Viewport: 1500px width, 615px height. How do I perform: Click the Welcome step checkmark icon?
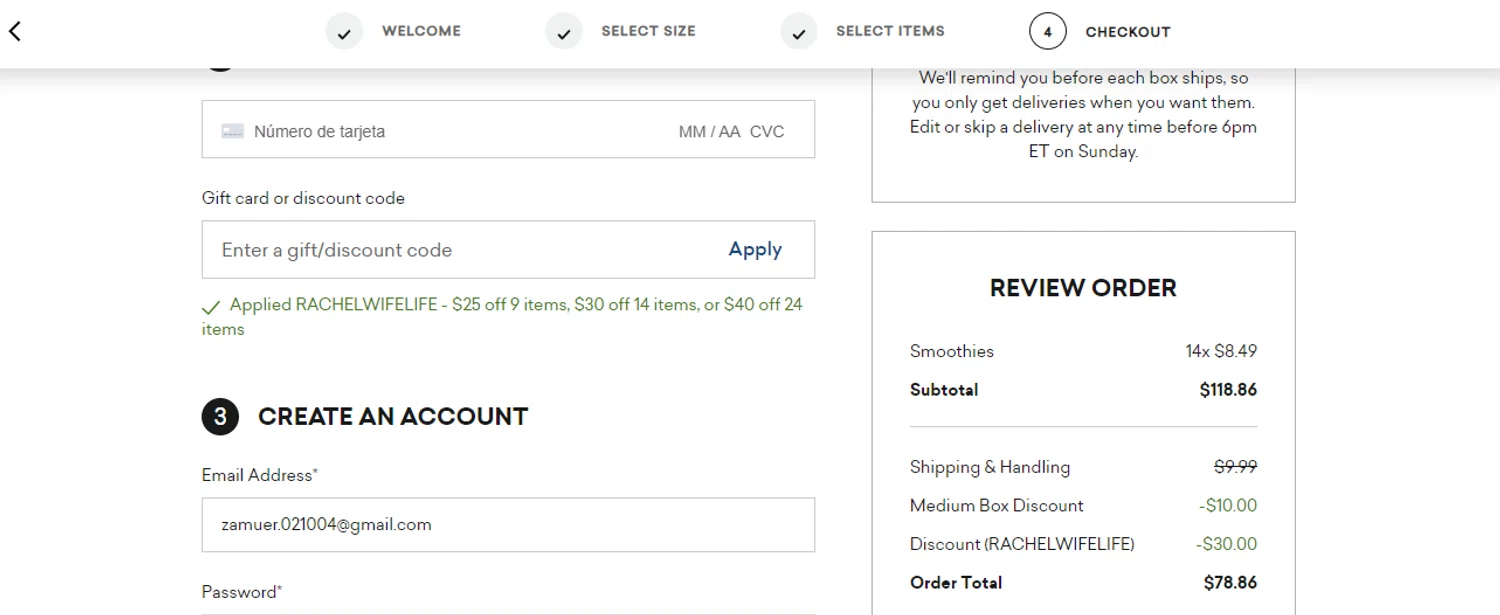(x=344, y=32)
